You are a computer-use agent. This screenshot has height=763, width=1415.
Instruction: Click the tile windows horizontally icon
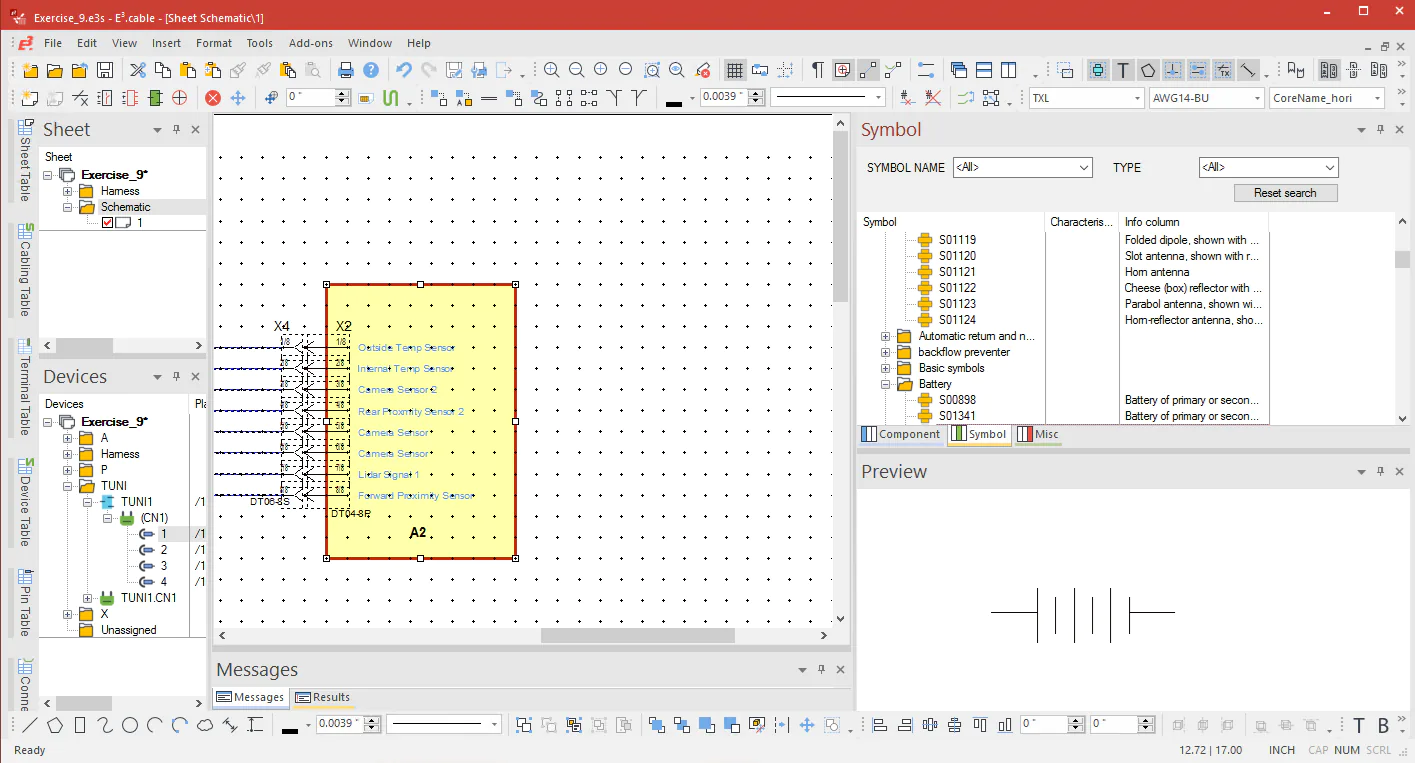984,70
